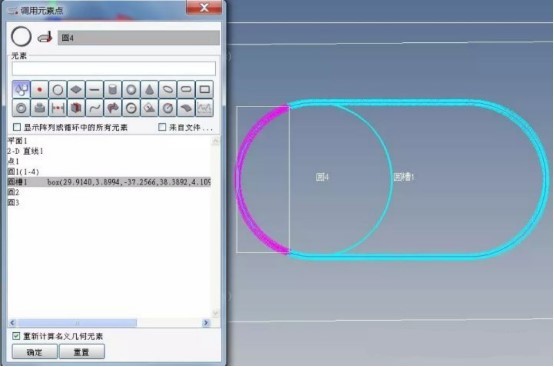Select the rectangle element filter icon
Screen dimensions: 554x367
(205, 89)
